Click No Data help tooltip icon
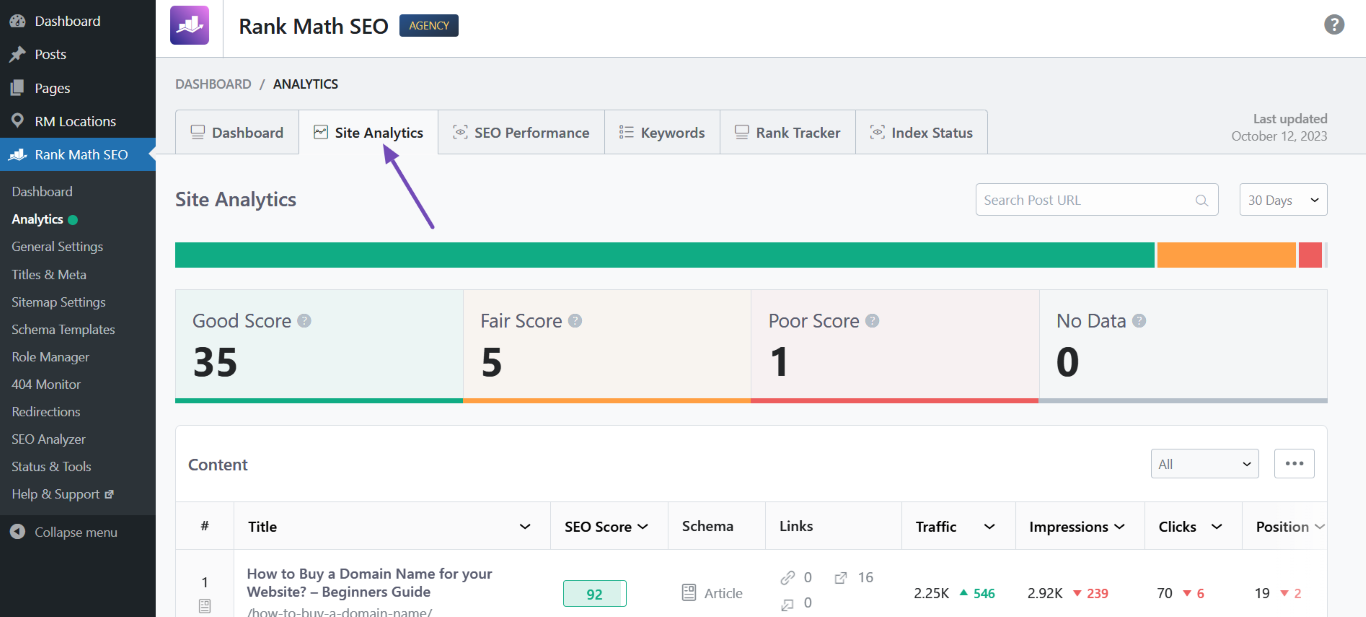The image size is (1366, 617). pyautogui.click(x=1139, y=321)
